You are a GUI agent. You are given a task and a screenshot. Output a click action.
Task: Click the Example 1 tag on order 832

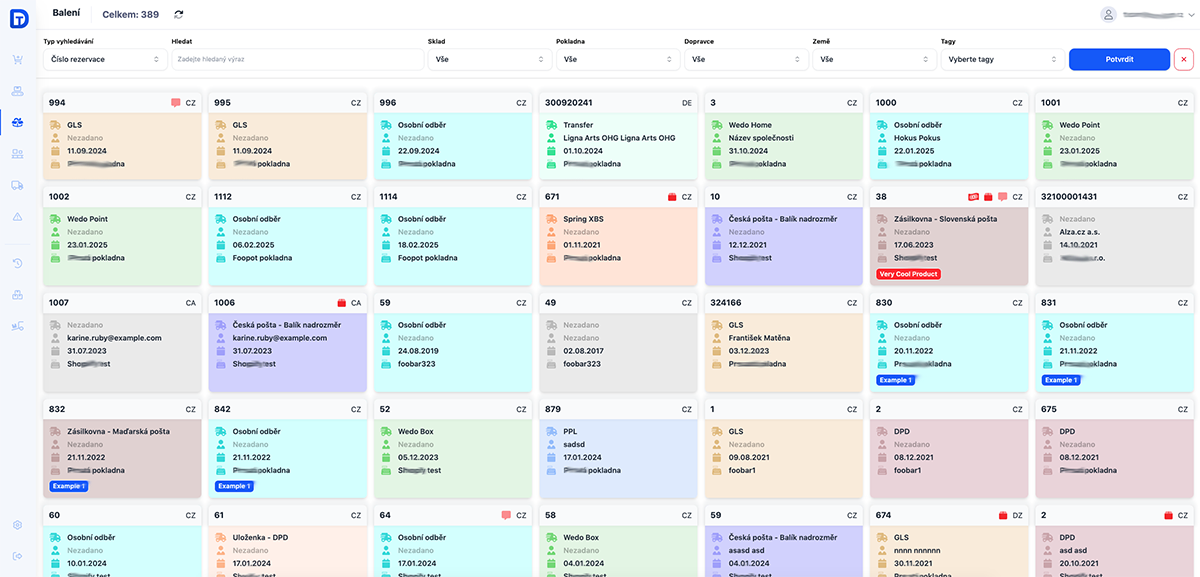68,486
